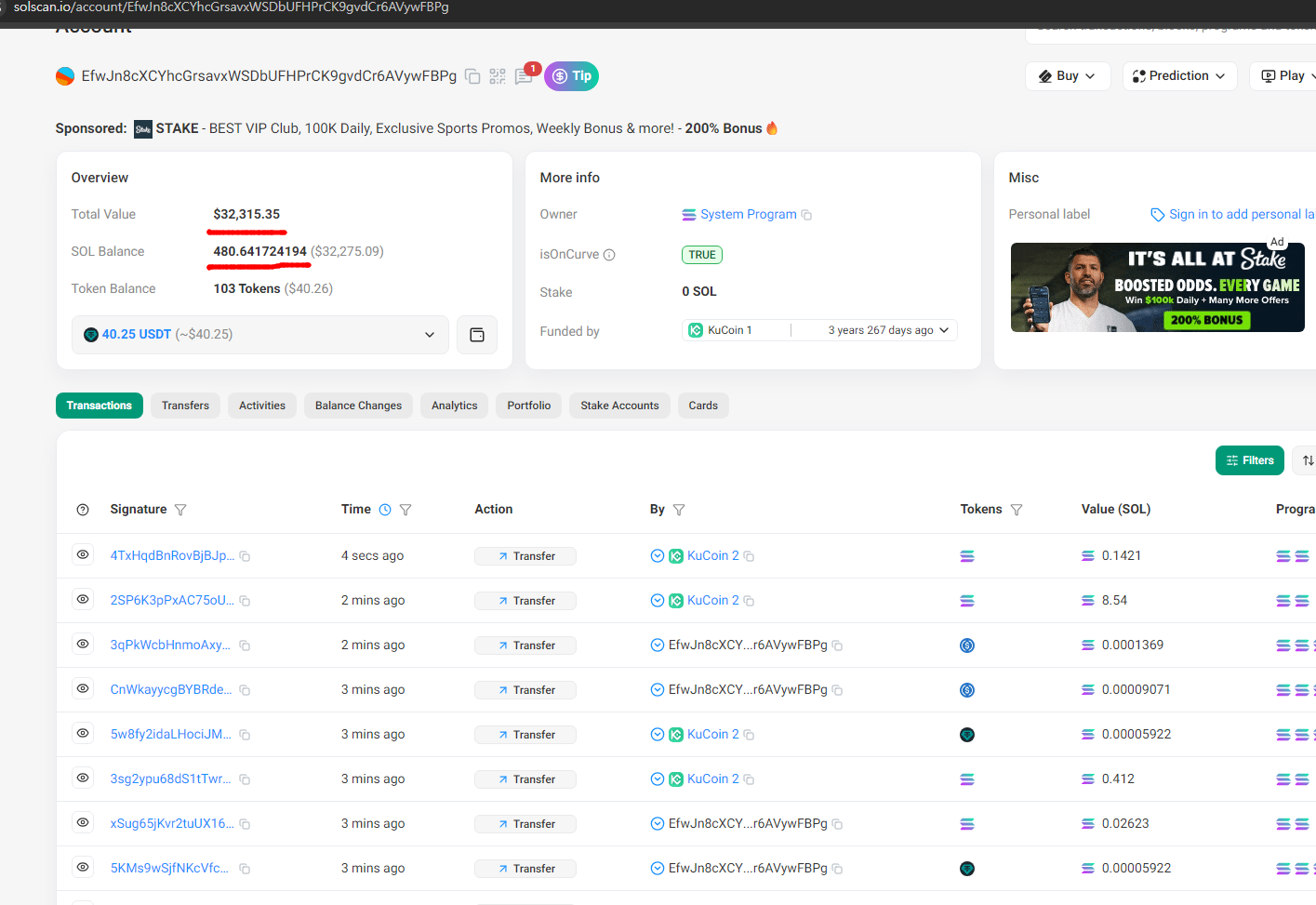This screenshot has height=905, width=1316.
Task: Expand the Funded by KuCoin 1 dropdown
Action: pos(944,330)
